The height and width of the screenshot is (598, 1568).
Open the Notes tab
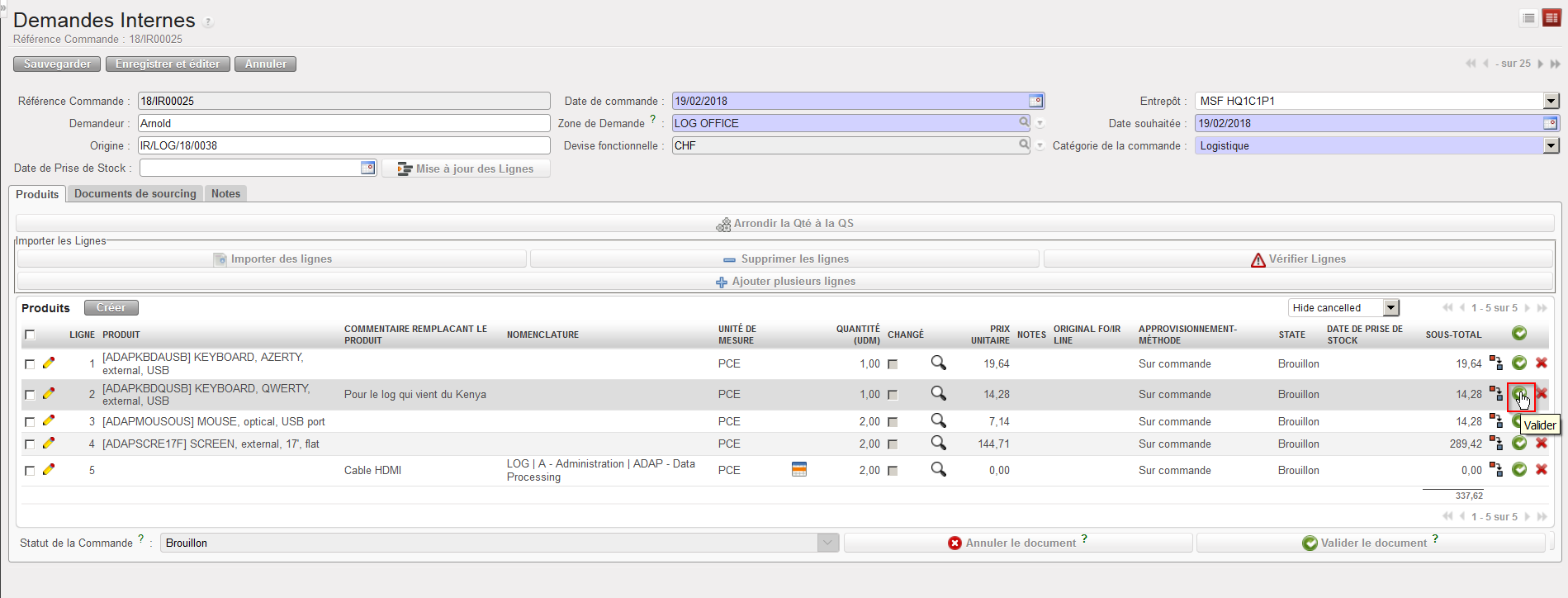click(x=225, y=194)
